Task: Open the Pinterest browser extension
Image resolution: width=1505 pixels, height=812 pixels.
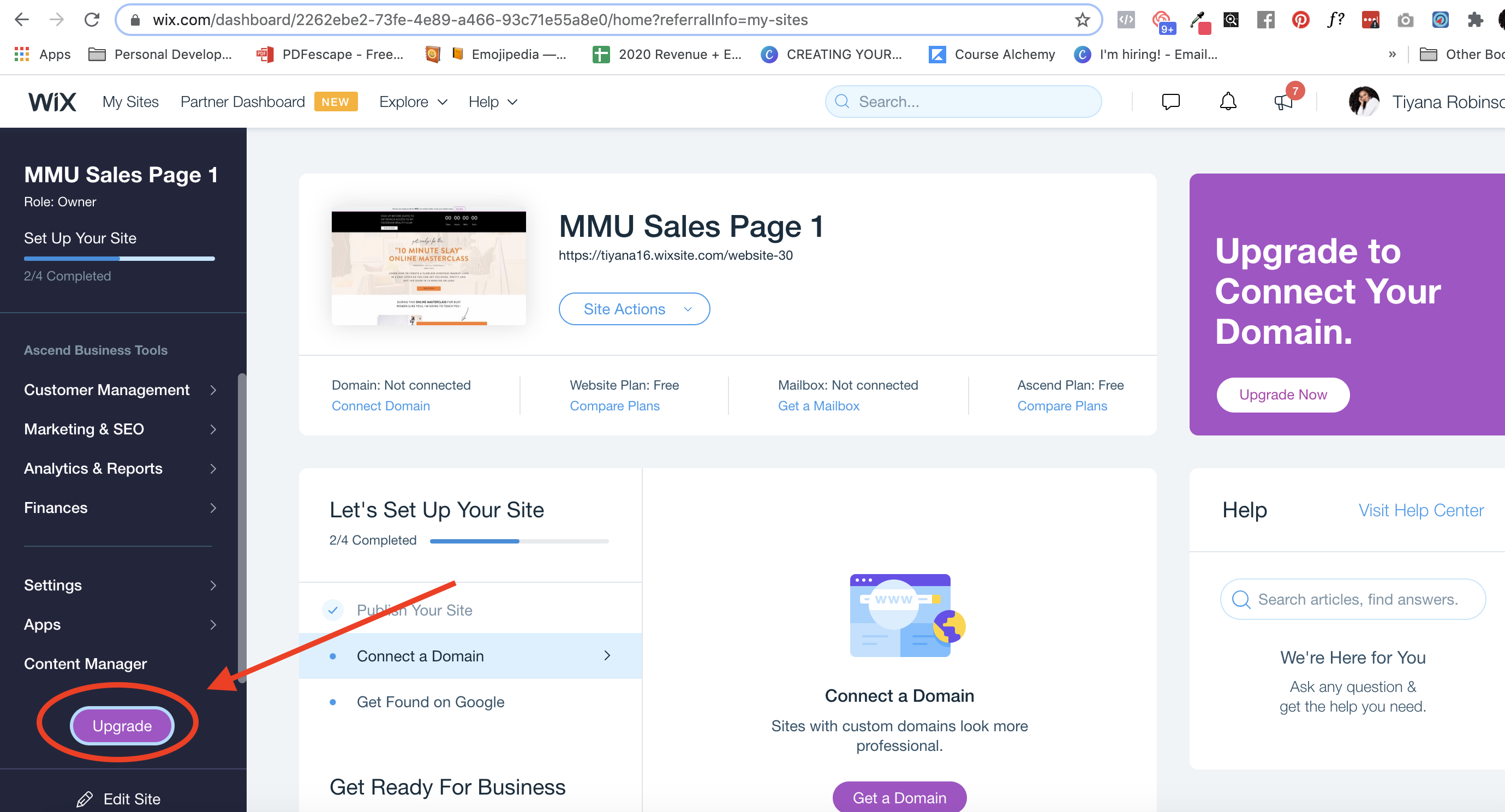Action: (x=1300, y=19)
